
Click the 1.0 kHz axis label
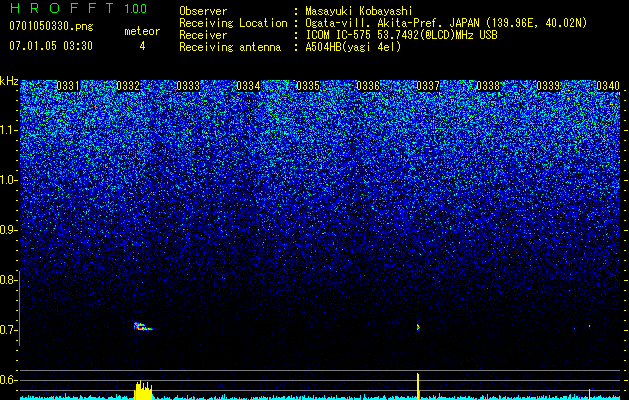click(x=9, y=180)
